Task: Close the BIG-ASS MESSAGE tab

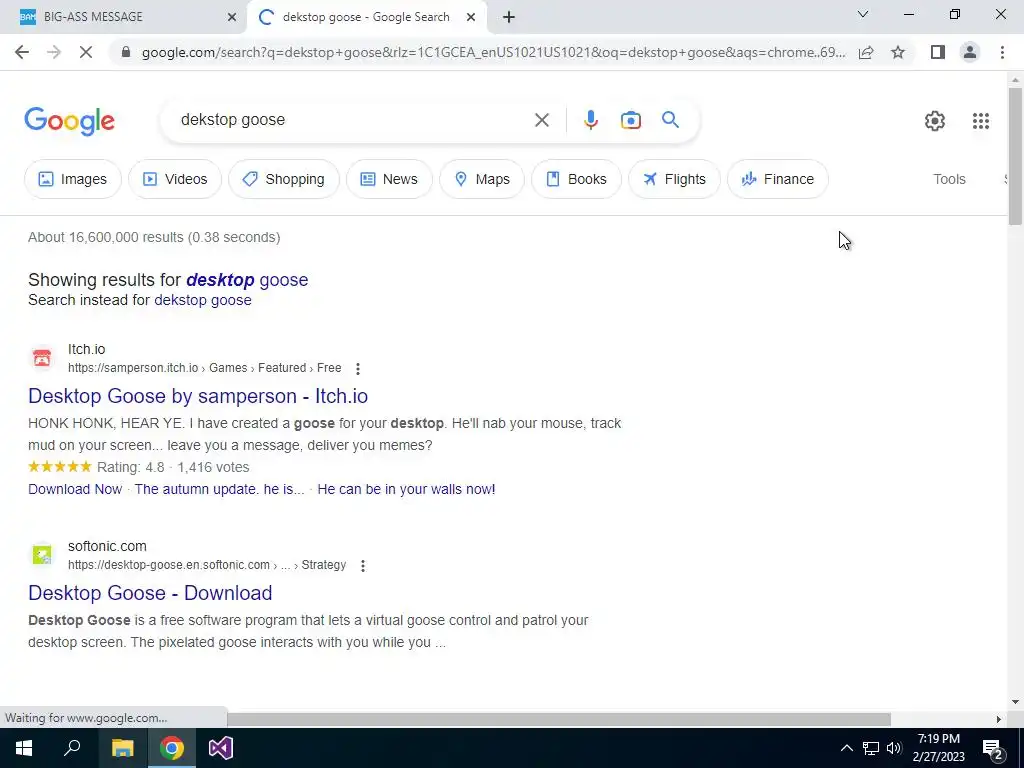Action: [x=232, y=17]
